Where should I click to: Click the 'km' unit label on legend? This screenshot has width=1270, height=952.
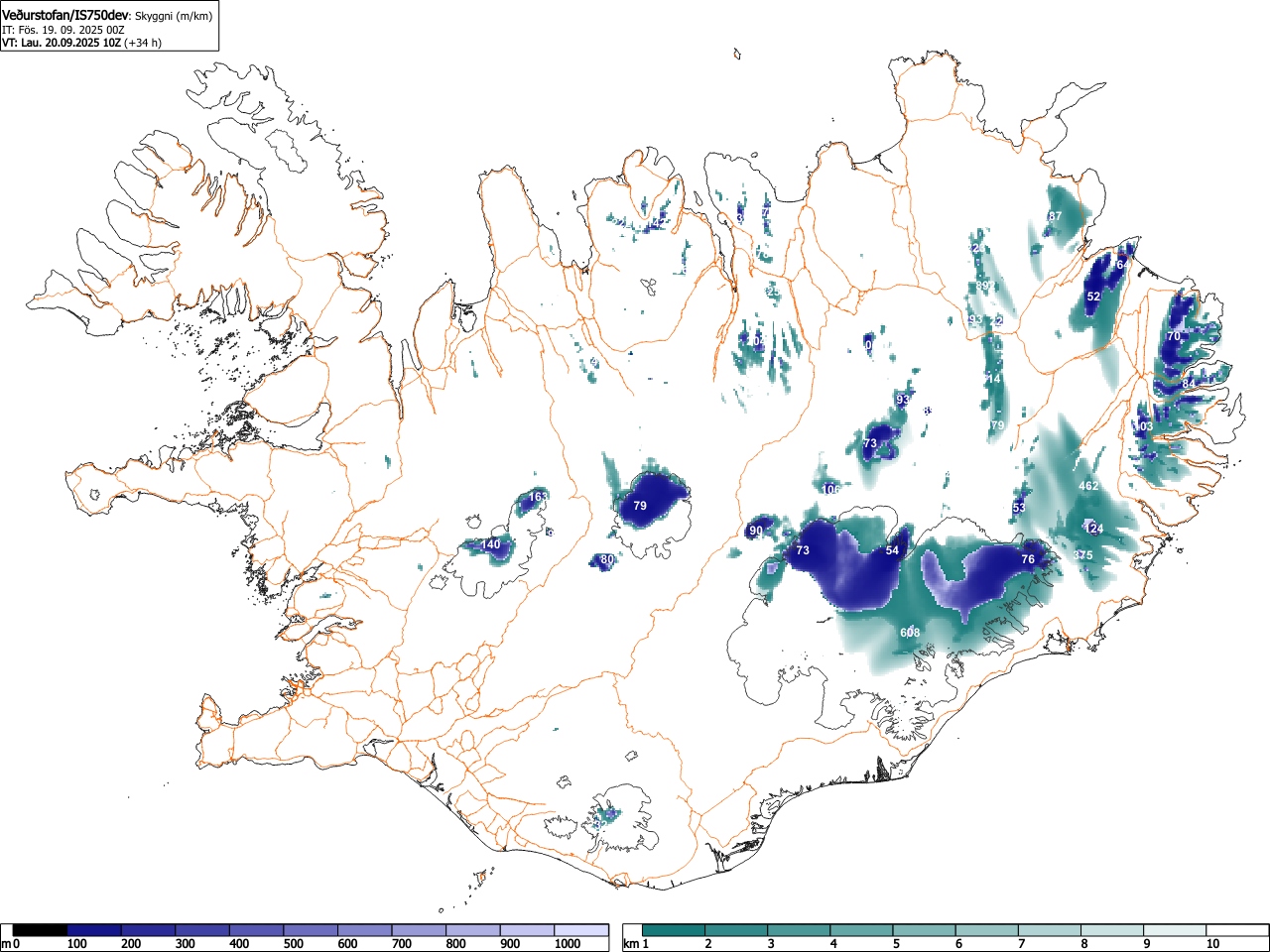click(630, 944)
